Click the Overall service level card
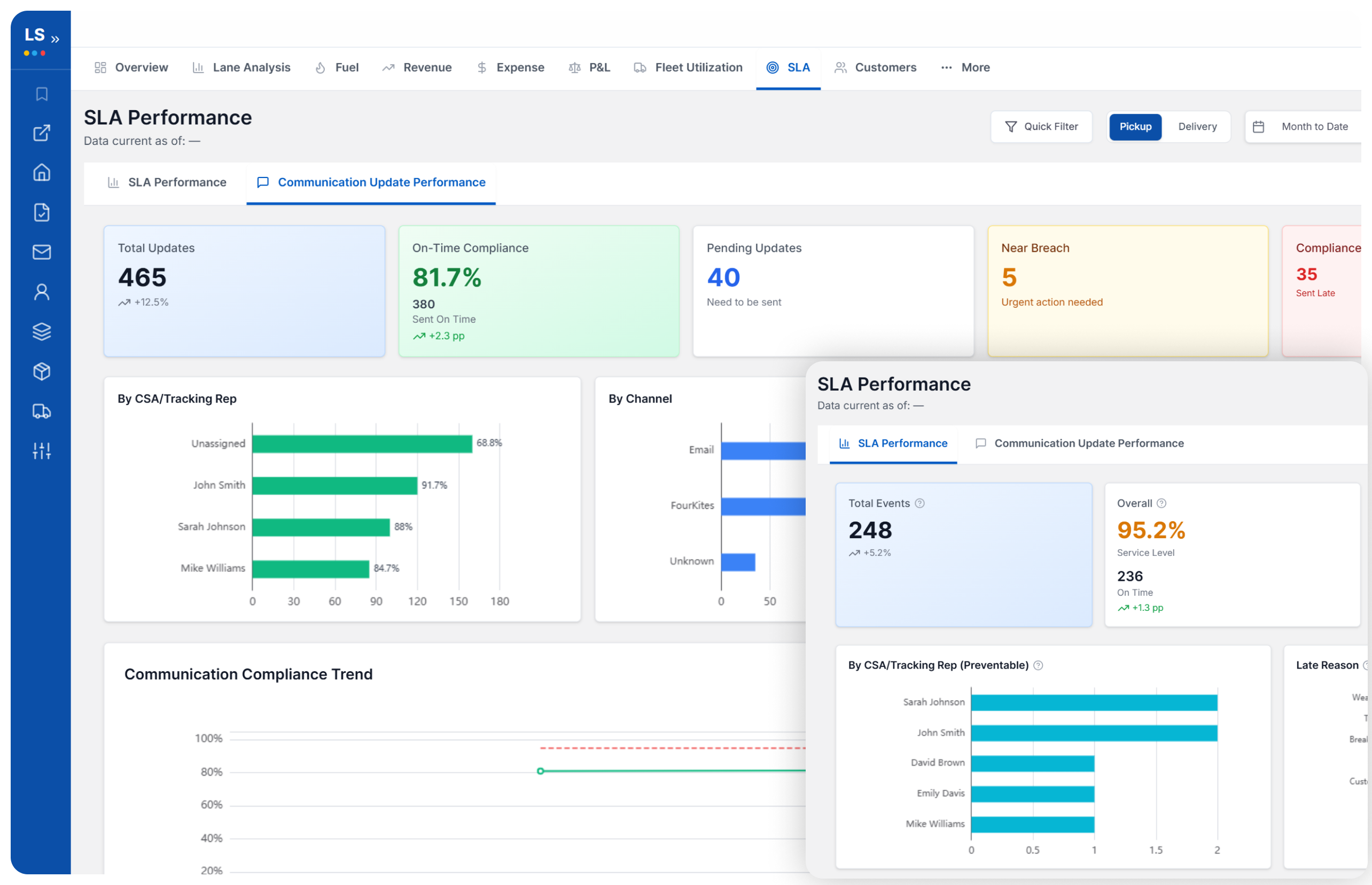Viewport: 1372px width, 885px height. tap(1232, 555)
